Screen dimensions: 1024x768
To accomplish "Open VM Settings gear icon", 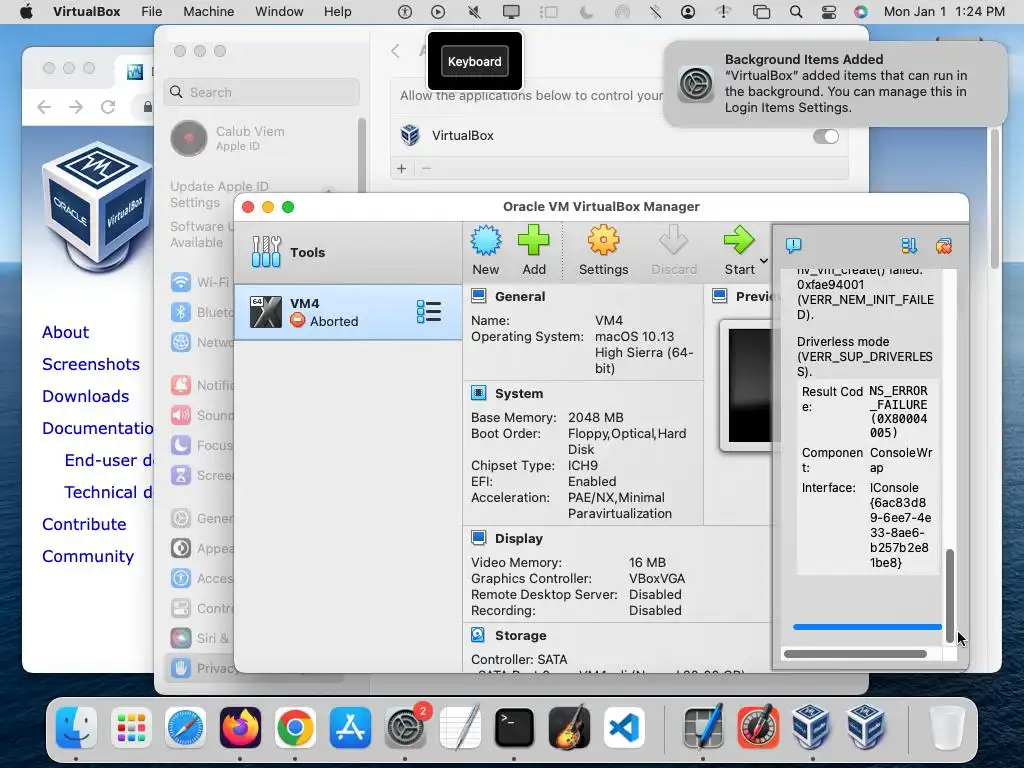I will tap(603, 240).
